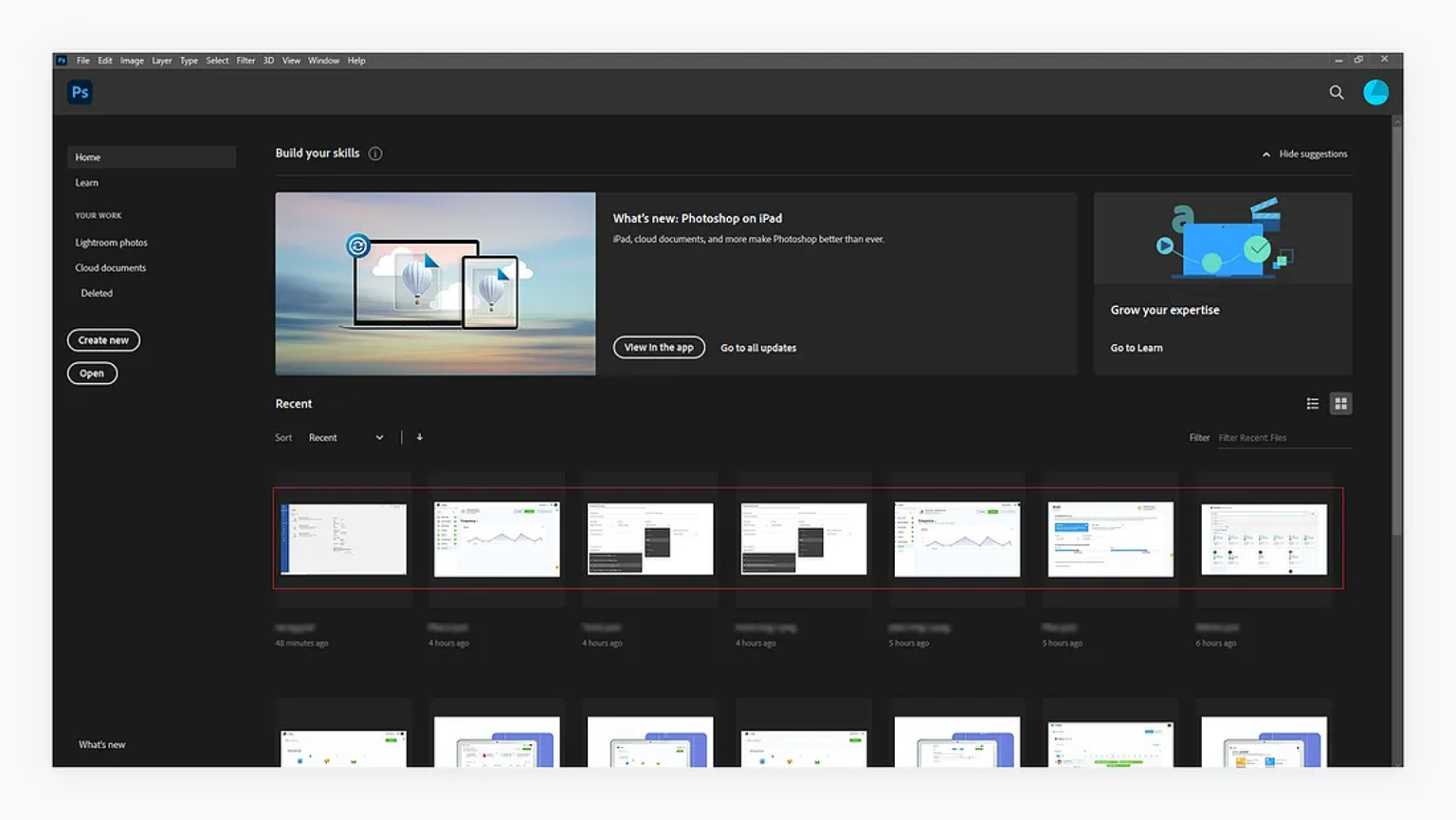The height and width of the screenshot is (820, 1456).
Task: Follow the Go to all updates link
Action: tap(758, 348)
